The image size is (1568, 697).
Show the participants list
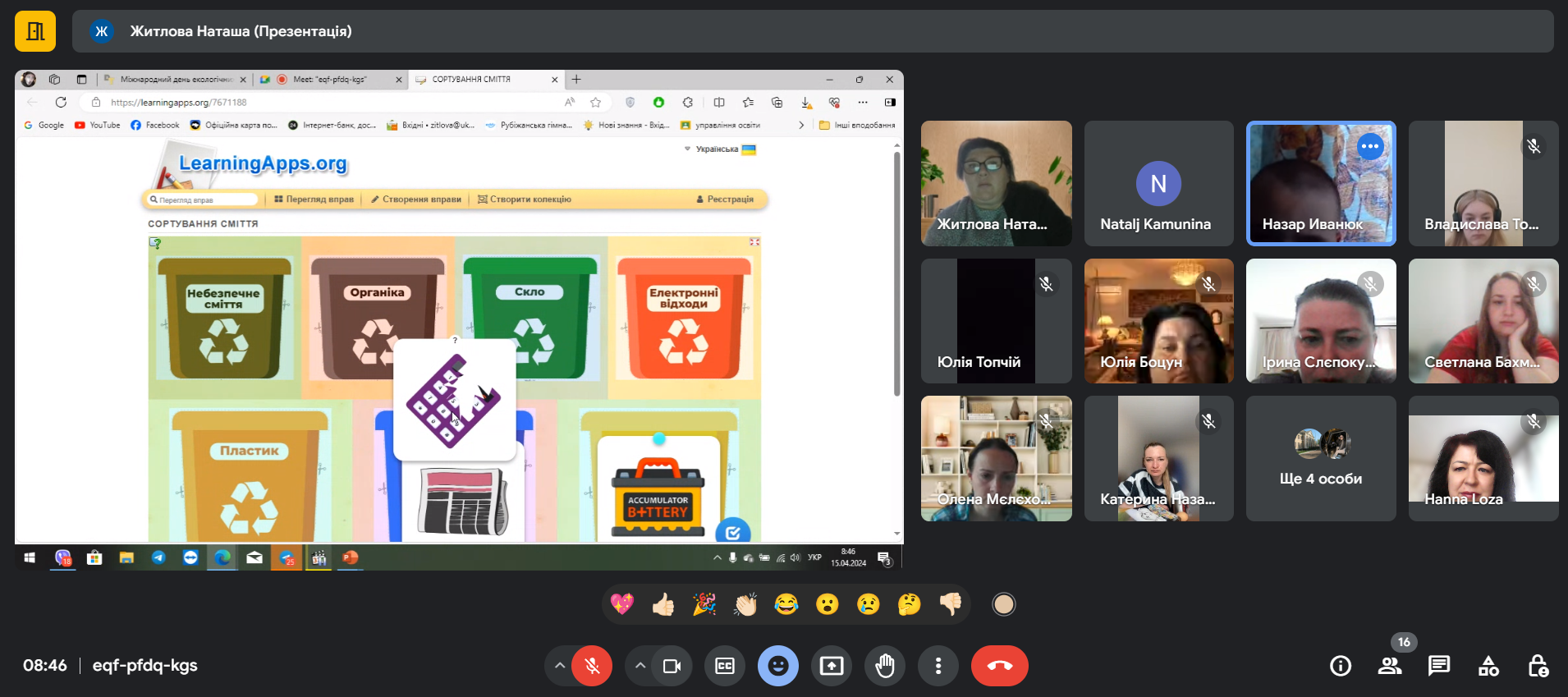pyautogui.click(x=1389, y=666)
